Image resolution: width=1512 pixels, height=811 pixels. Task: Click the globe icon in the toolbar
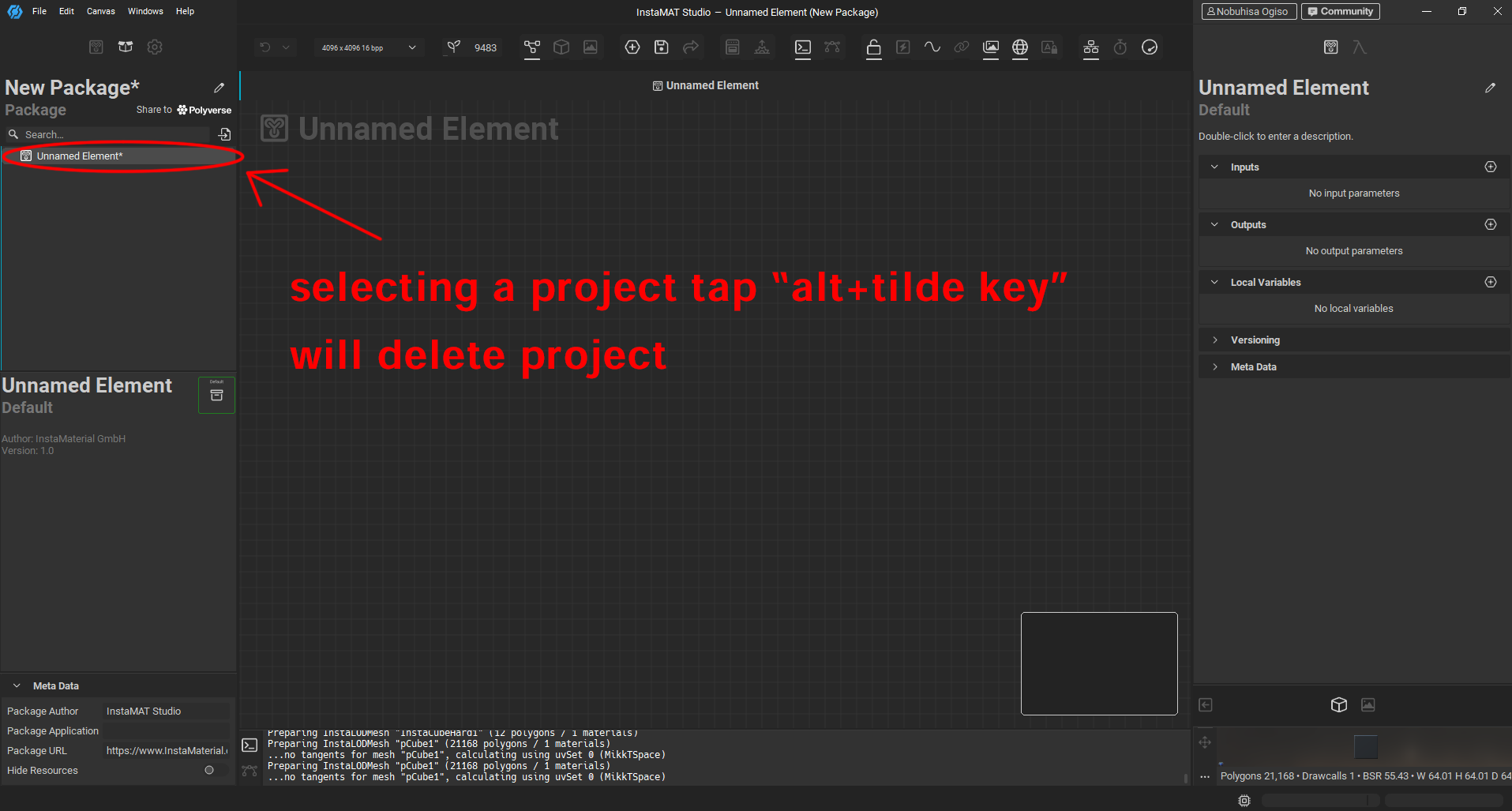1020,47
